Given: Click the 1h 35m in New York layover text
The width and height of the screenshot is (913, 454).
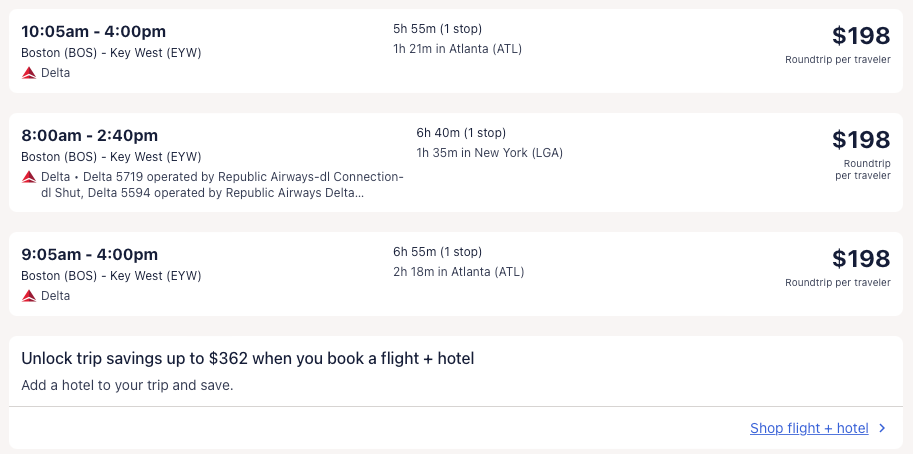Looking at the screenshot, I should click(x=490, y=153).
